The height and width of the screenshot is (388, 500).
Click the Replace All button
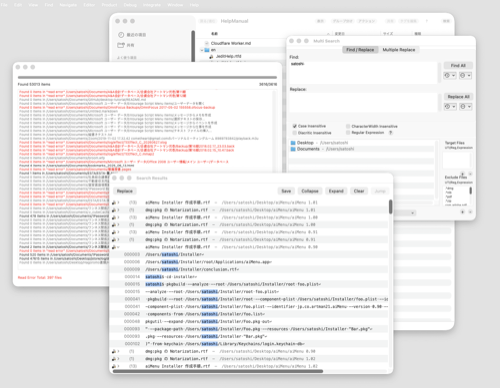[458, 97]
